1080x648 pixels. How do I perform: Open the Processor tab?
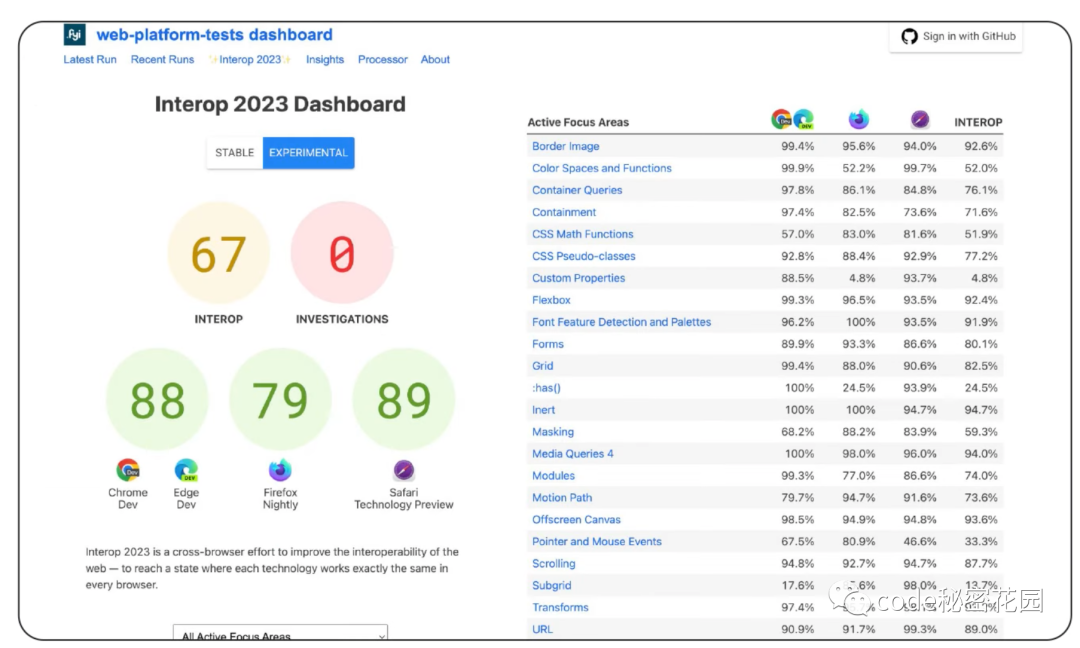tap(383, 59)
